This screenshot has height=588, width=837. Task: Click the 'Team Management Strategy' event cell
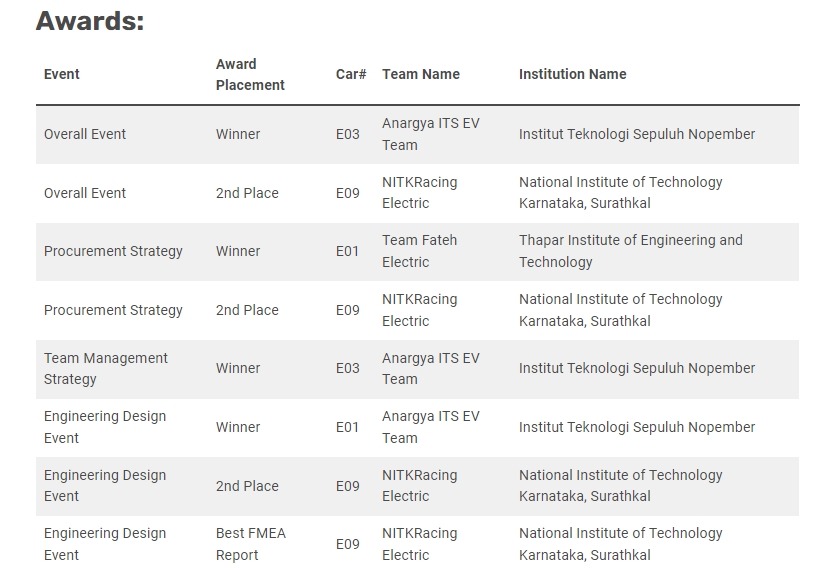106,368
